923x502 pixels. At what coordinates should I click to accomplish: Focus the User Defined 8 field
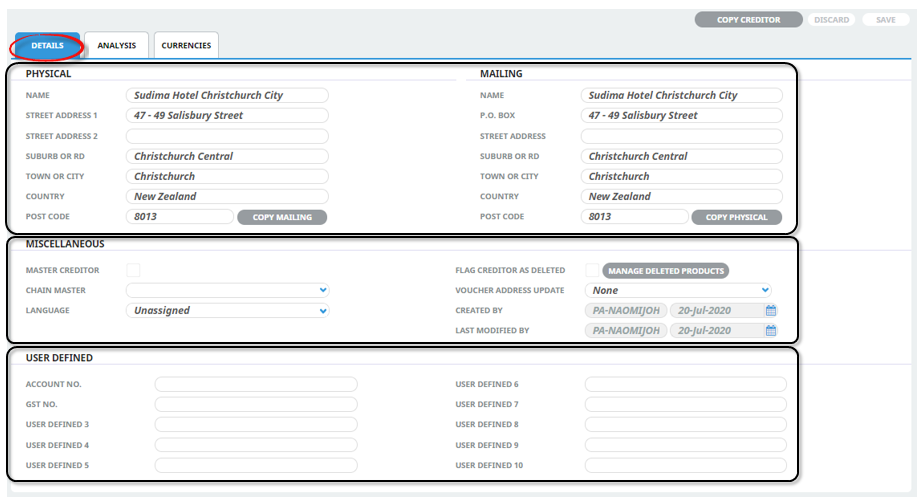tap(686, 424)
